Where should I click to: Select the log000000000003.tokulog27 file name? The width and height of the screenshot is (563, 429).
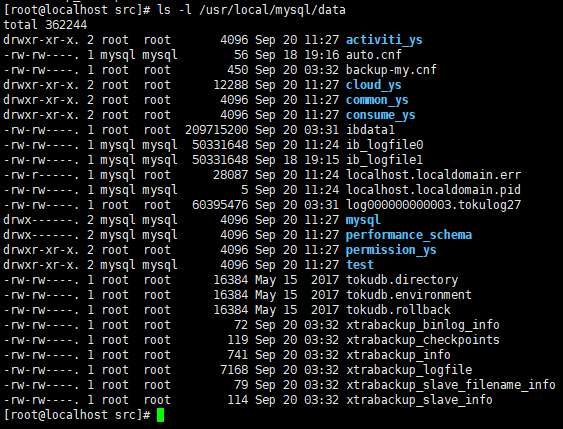point(433,205)
